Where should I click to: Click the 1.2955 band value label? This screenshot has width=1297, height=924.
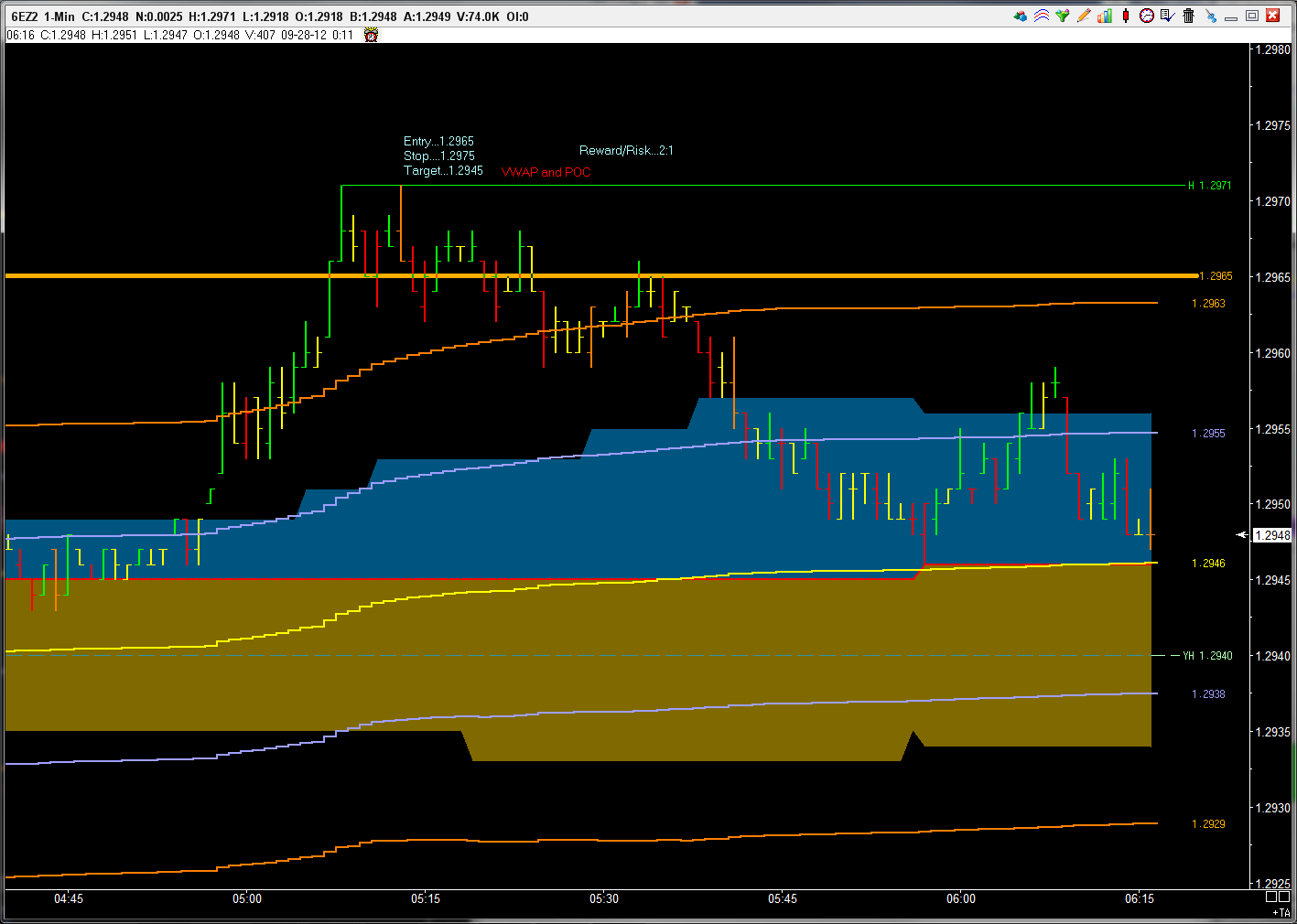(x=1208, y=434)
